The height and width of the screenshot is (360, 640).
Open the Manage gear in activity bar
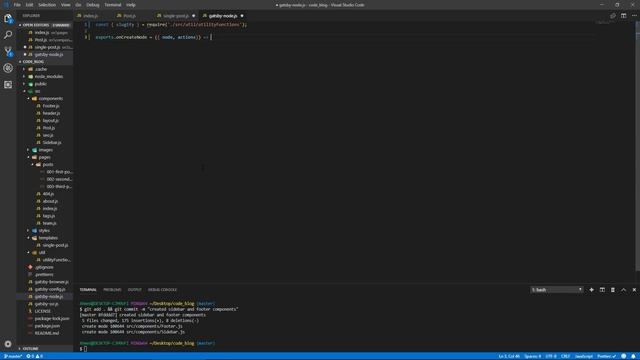coord(8,344)
